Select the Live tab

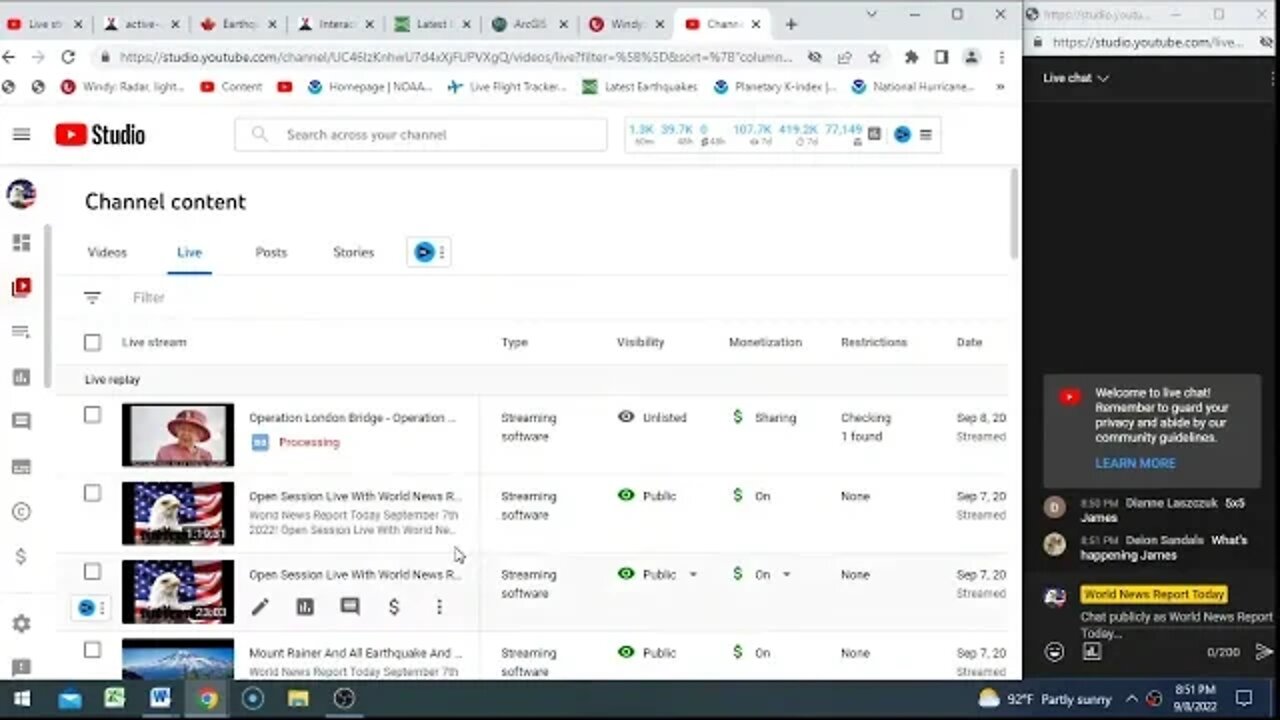[x=189, y=252]
